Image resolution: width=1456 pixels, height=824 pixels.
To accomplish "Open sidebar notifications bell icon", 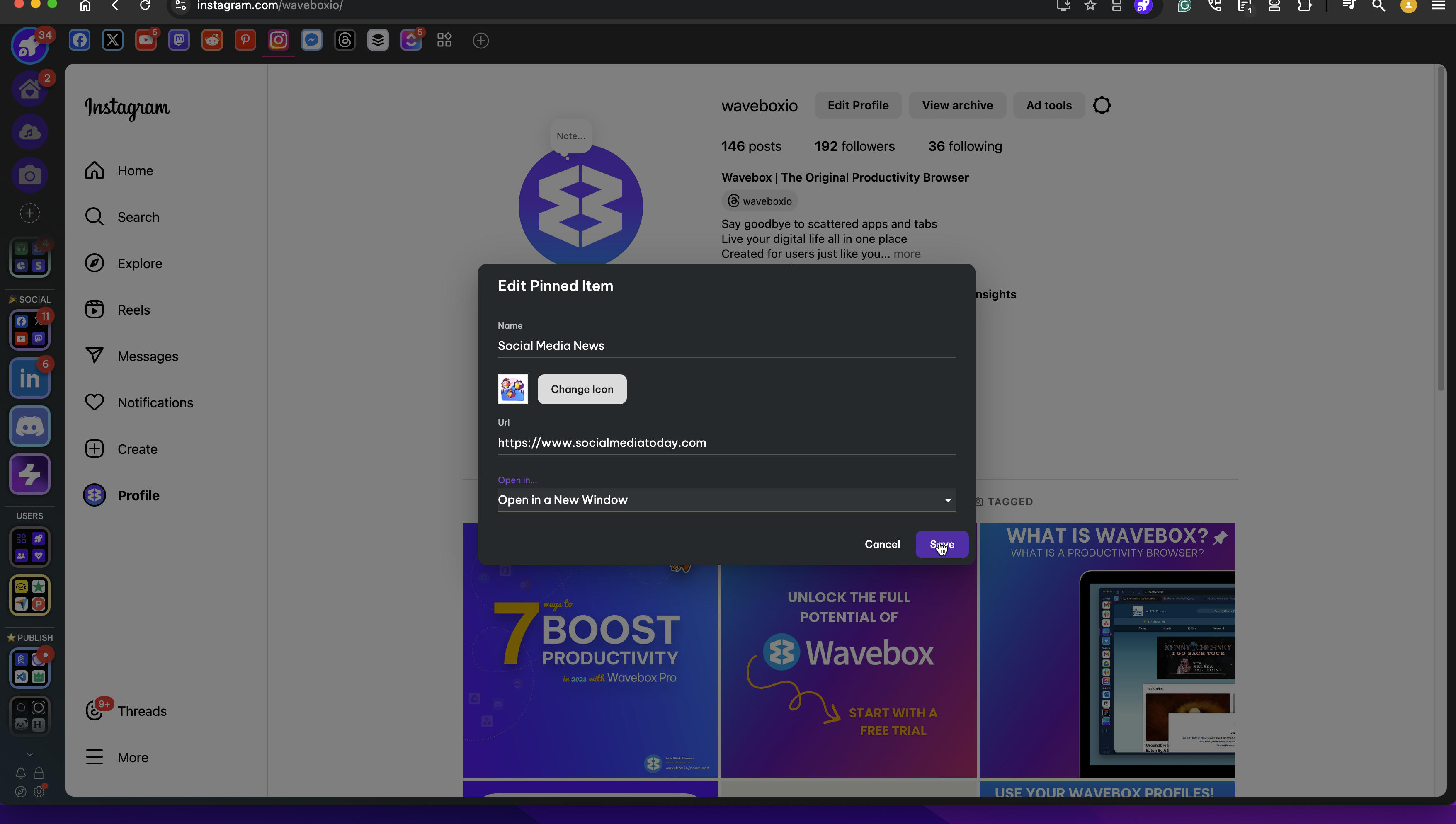I will 20,773.
